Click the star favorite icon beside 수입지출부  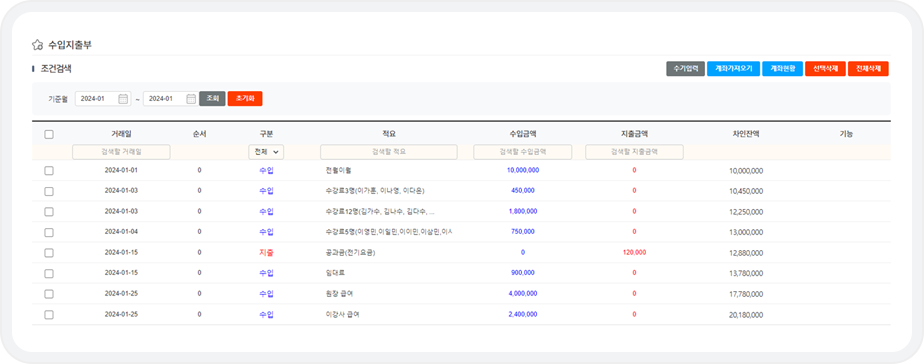tap(37, 45)
